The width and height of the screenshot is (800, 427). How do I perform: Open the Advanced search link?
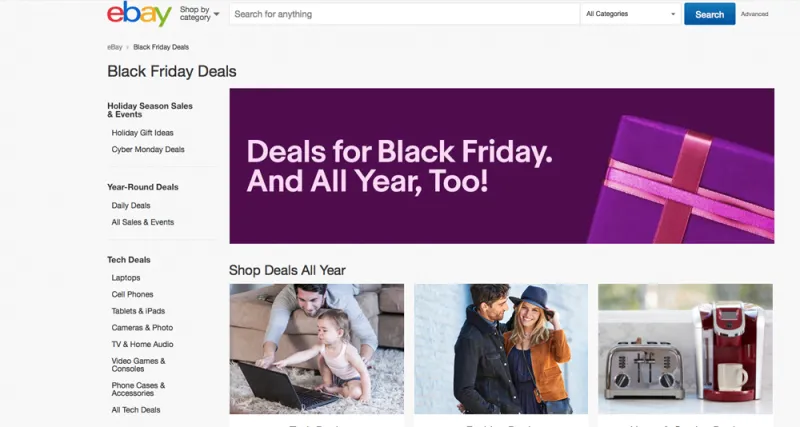(x=755, y=15)
